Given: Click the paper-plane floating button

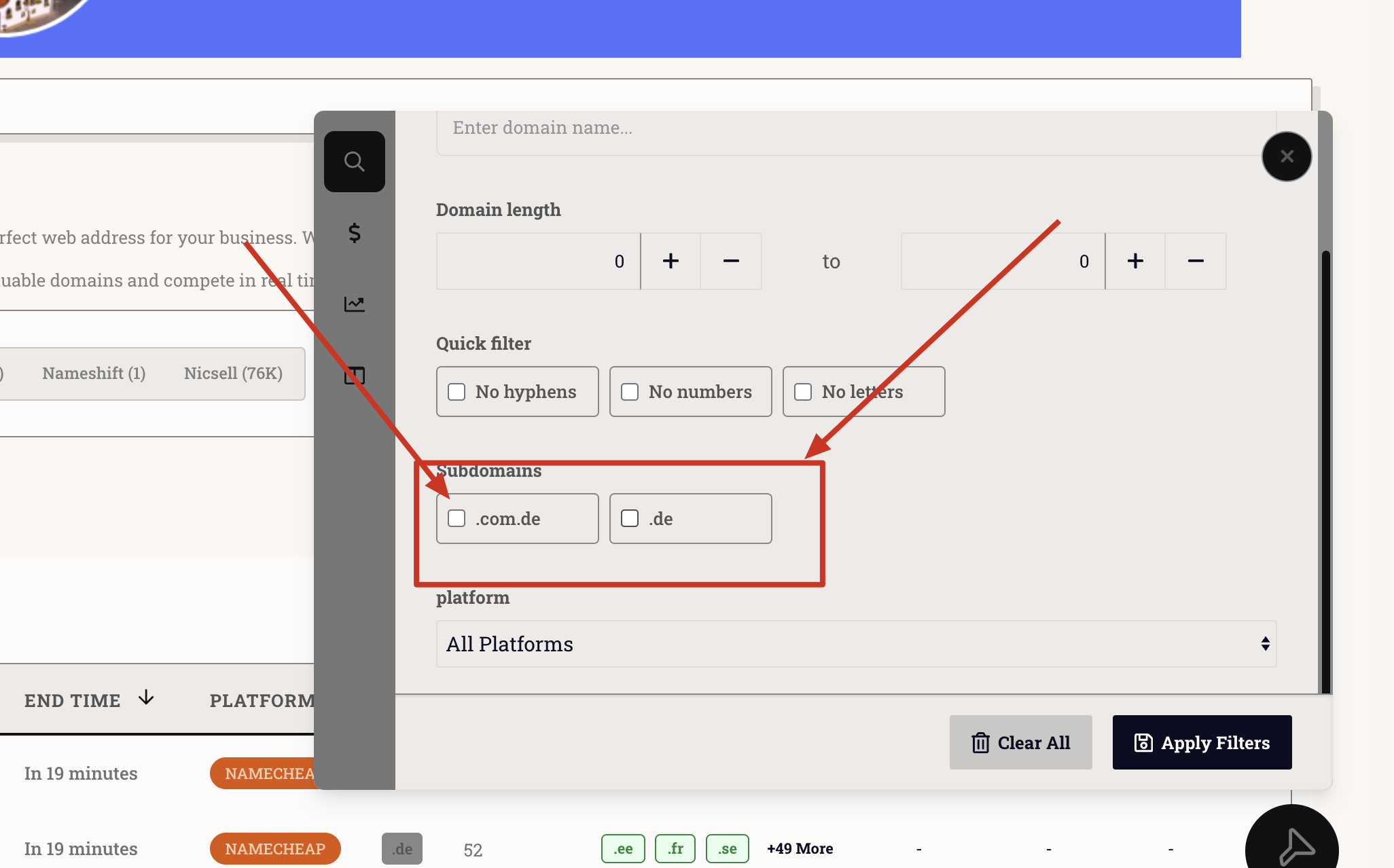Looking at the screenshot, I should [1294, 846].
